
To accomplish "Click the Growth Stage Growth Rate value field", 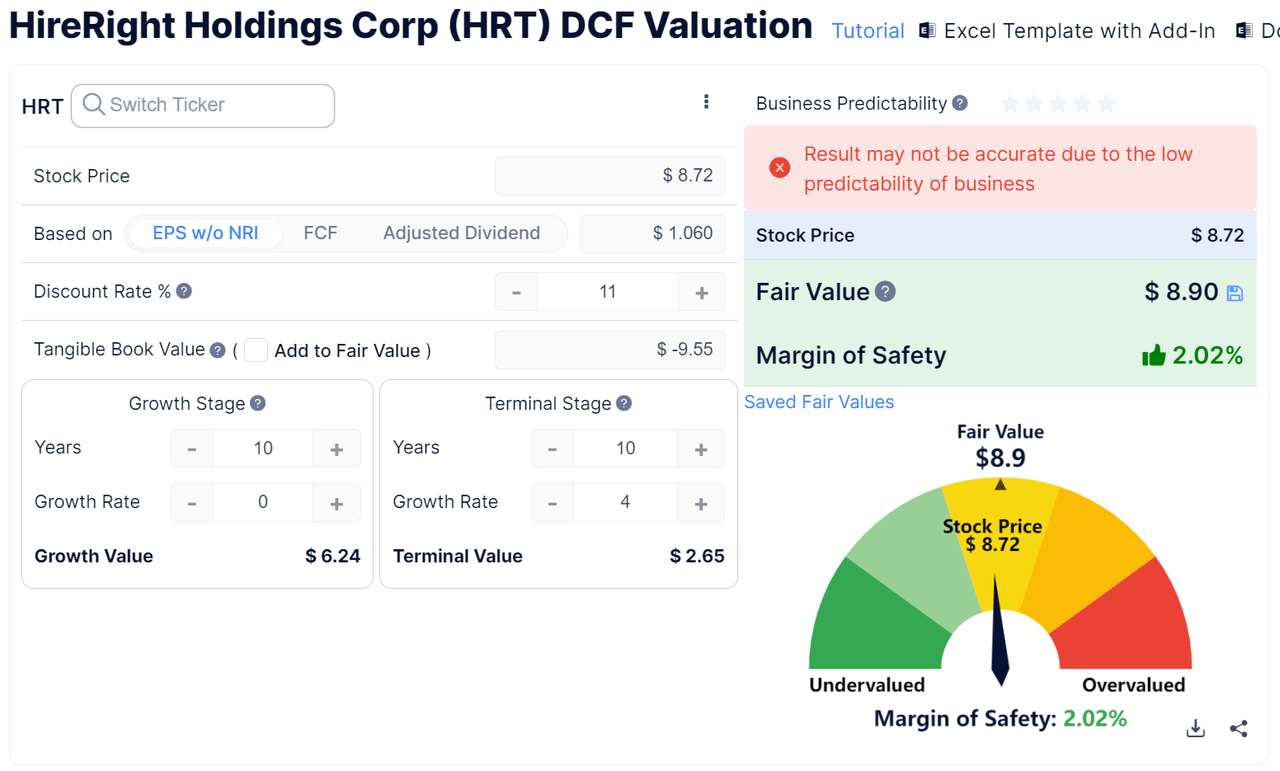I will (x=263, y=503).
